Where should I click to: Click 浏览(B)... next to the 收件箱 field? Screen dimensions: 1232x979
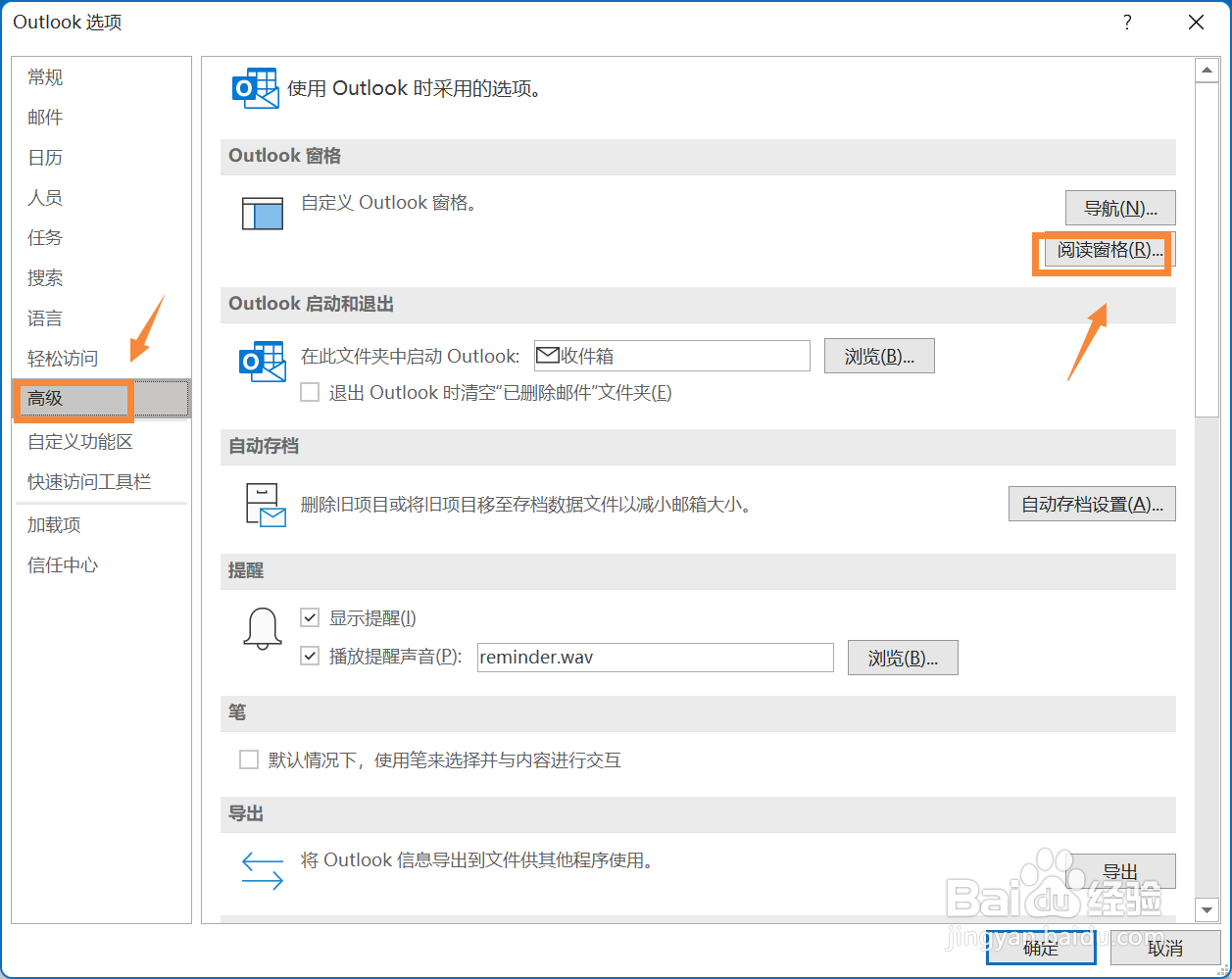[879, 356]
